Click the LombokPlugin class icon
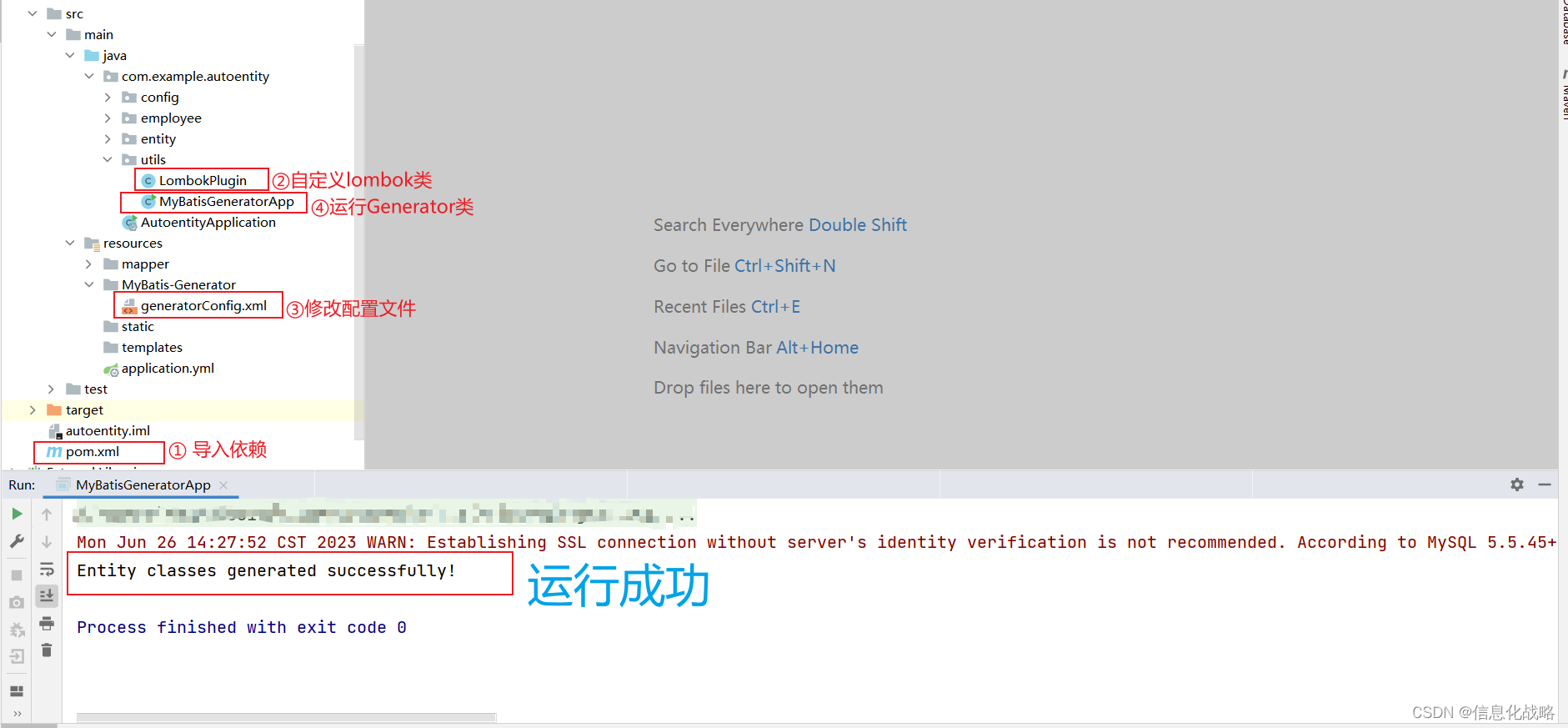The width and height of the screenshot is (1568, 728). click(148, 180)
